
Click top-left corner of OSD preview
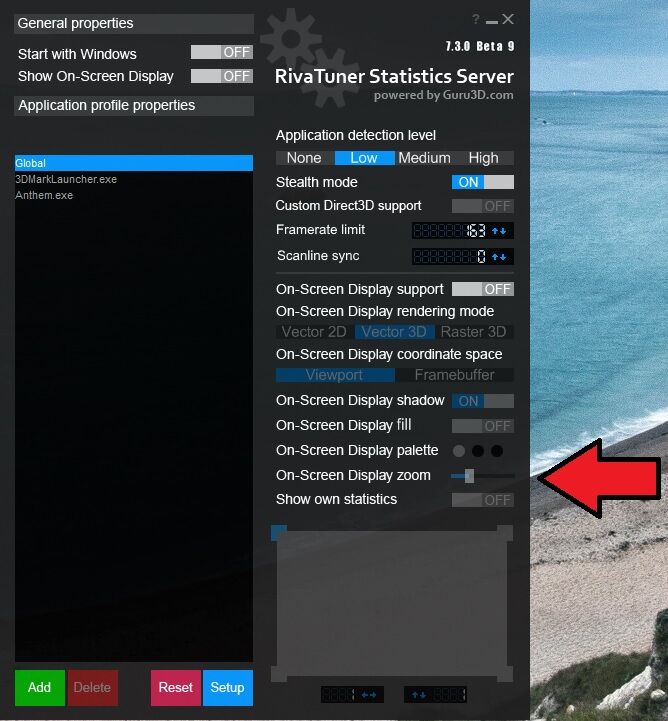279,533
